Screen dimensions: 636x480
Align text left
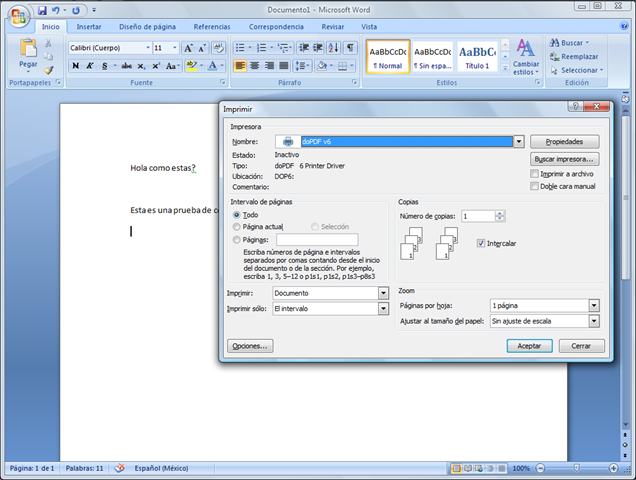240,66
